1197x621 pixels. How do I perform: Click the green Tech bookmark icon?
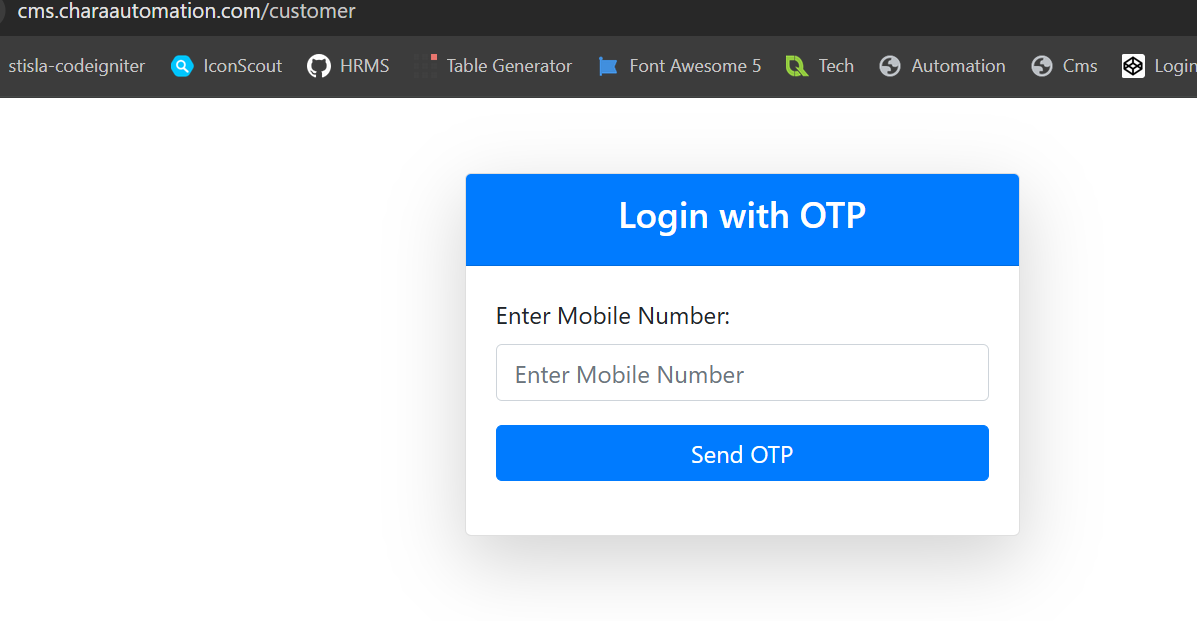(x=797, y=66)
